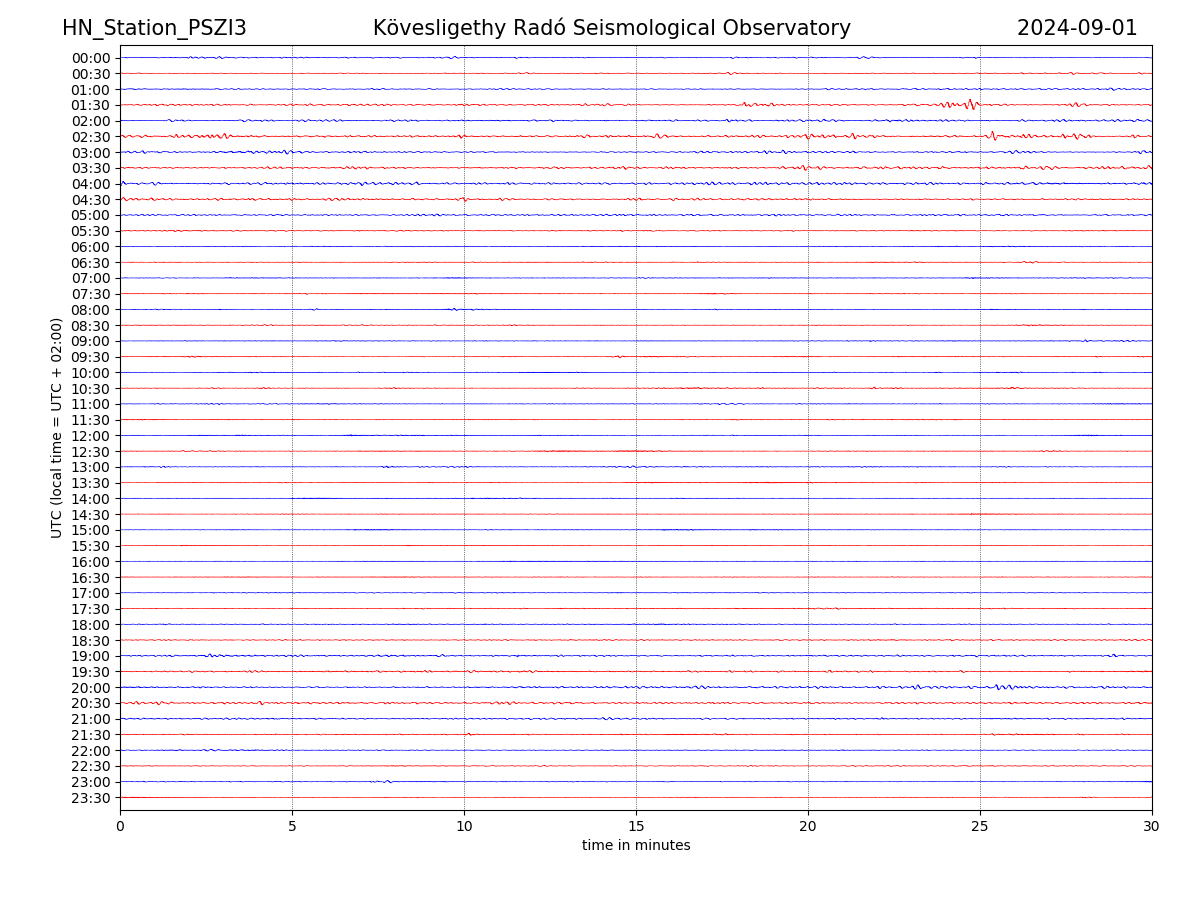Select the 19:30 trace time label

[x=91, y=672]
